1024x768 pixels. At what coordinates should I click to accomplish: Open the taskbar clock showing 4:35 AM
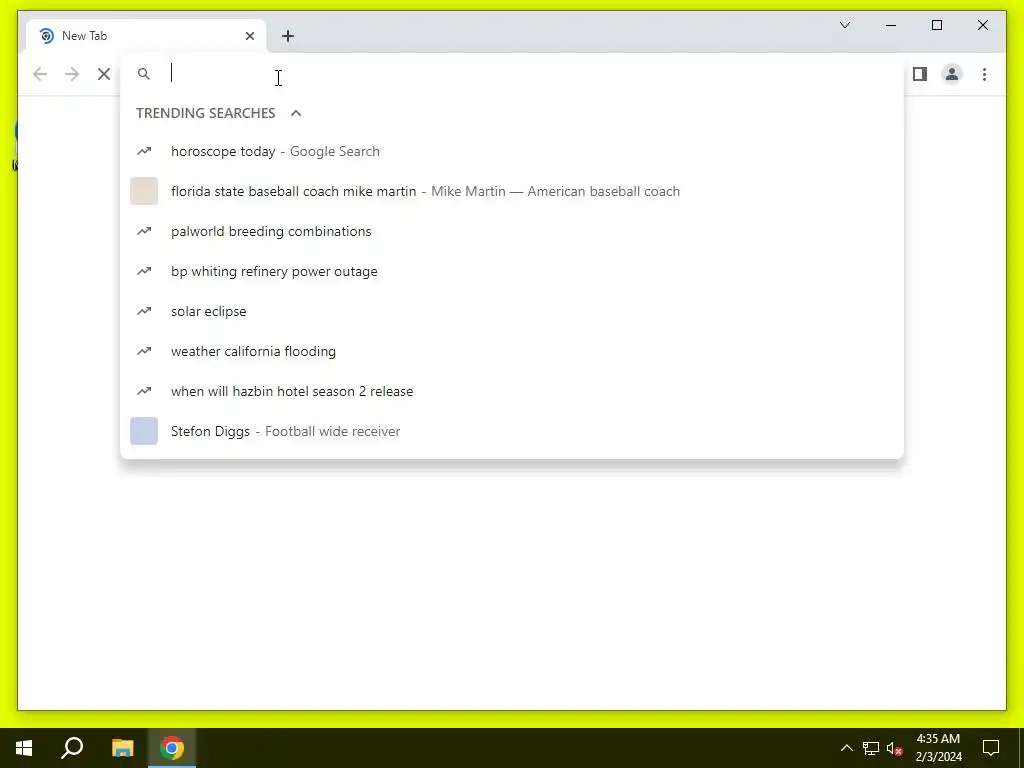pyautogui.click(x=938, y=748)
